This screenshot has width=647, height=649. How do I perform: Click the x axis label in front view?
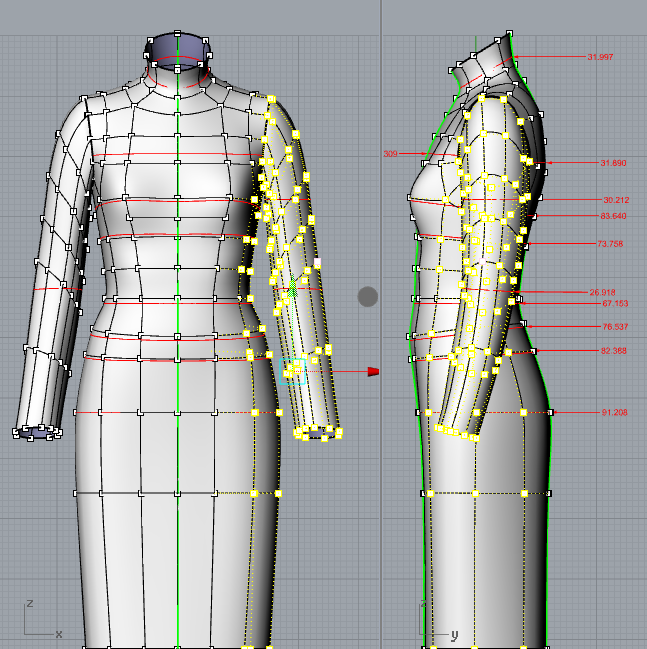[59, 634]
